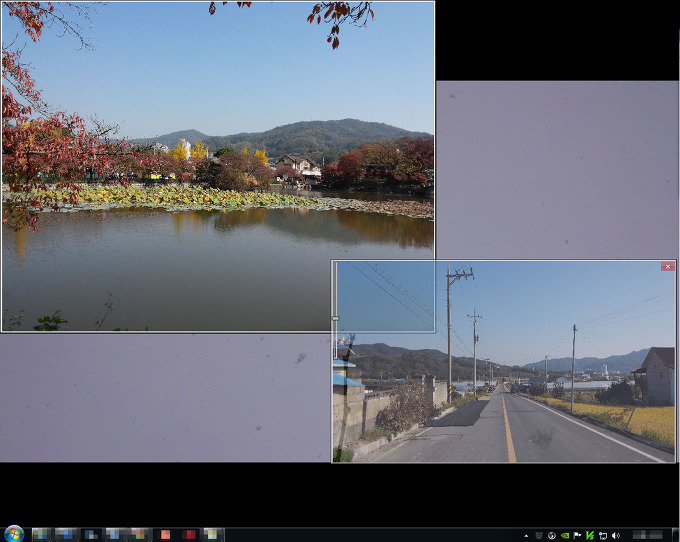The height and width of the screenshot is (542, 680).
Task: Open the volume speaker icon
Action: (x=615, y=536)
